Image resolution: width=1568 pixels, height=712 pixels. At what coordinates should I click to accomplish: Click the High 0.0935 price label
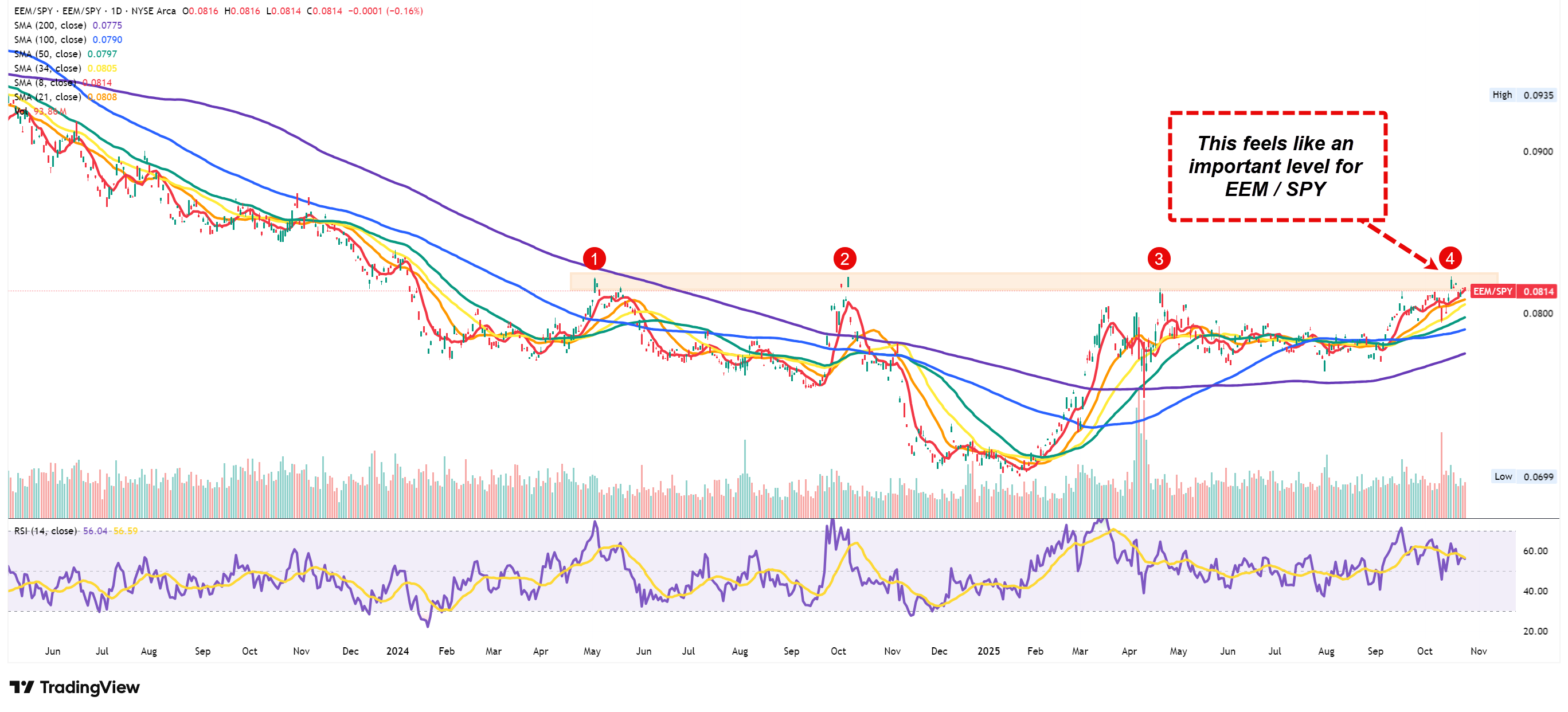coord(1522,95)
